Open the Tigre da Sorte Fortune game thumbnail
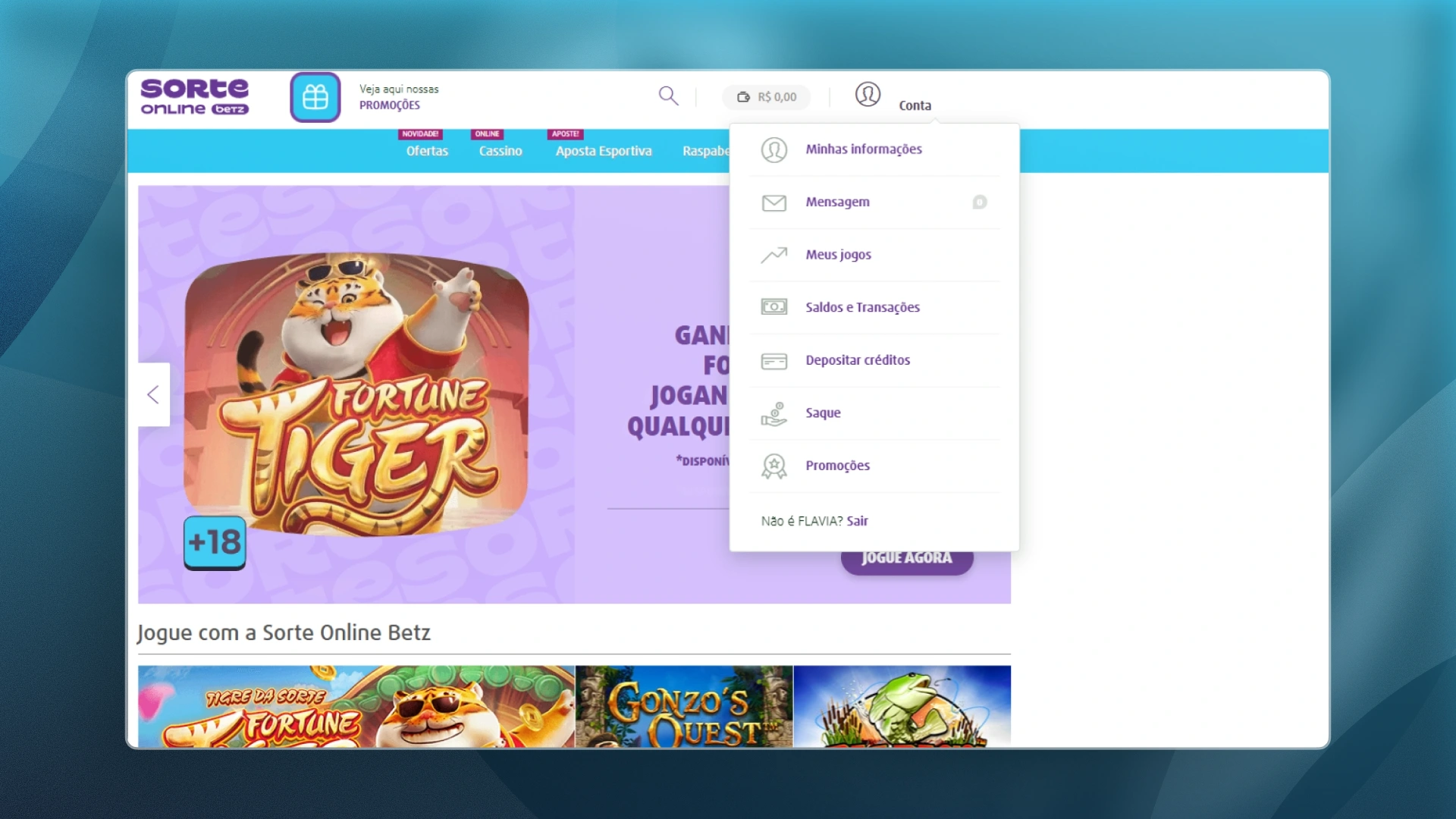Image resolution: width=1456 pixels, height=819 pixels. (356, 707)
